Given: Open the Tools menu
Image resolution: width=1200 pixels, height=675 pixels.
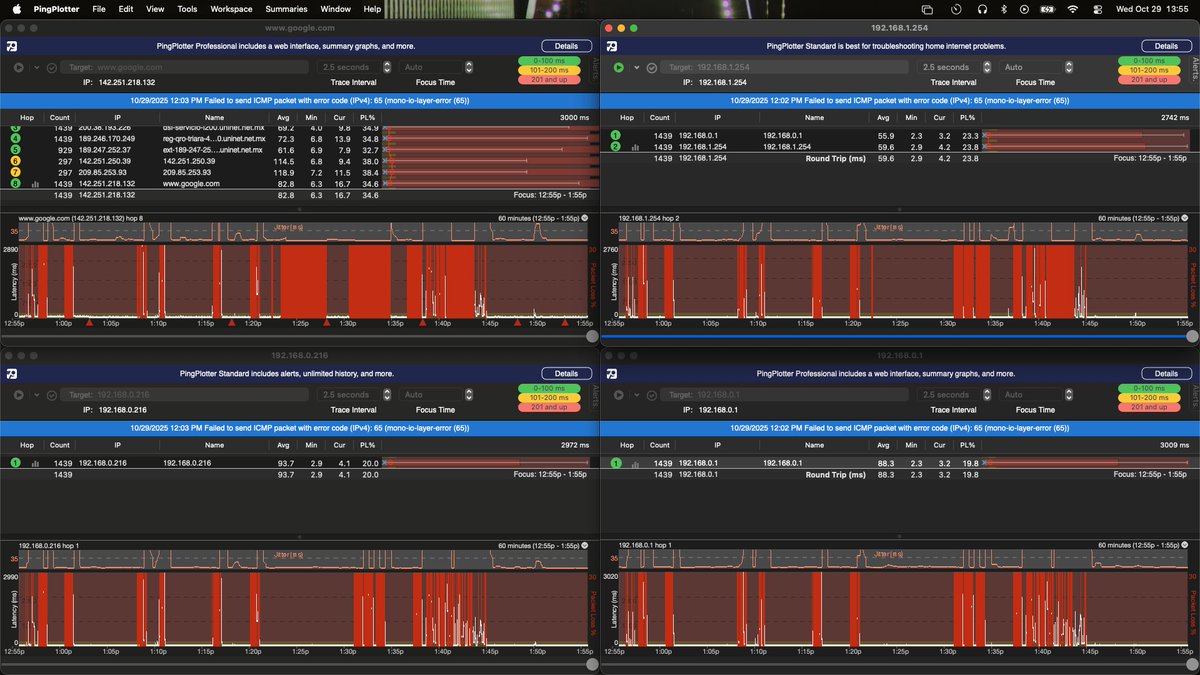Looking at the screenshot, I should (187, 8).
